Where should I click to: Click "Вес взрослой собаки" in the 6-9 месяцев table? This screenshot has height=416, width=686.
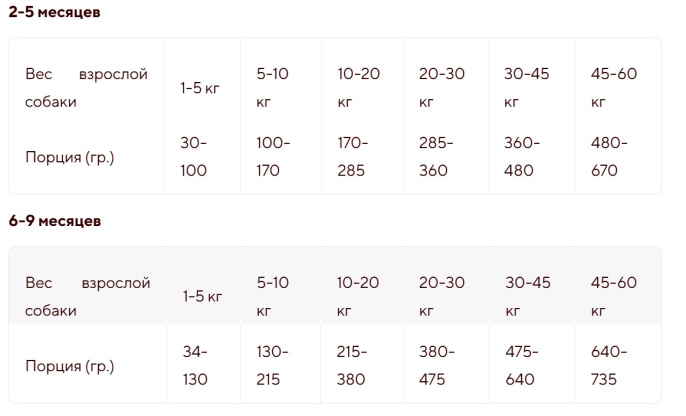pyautogui.click(x=87, y=296)
